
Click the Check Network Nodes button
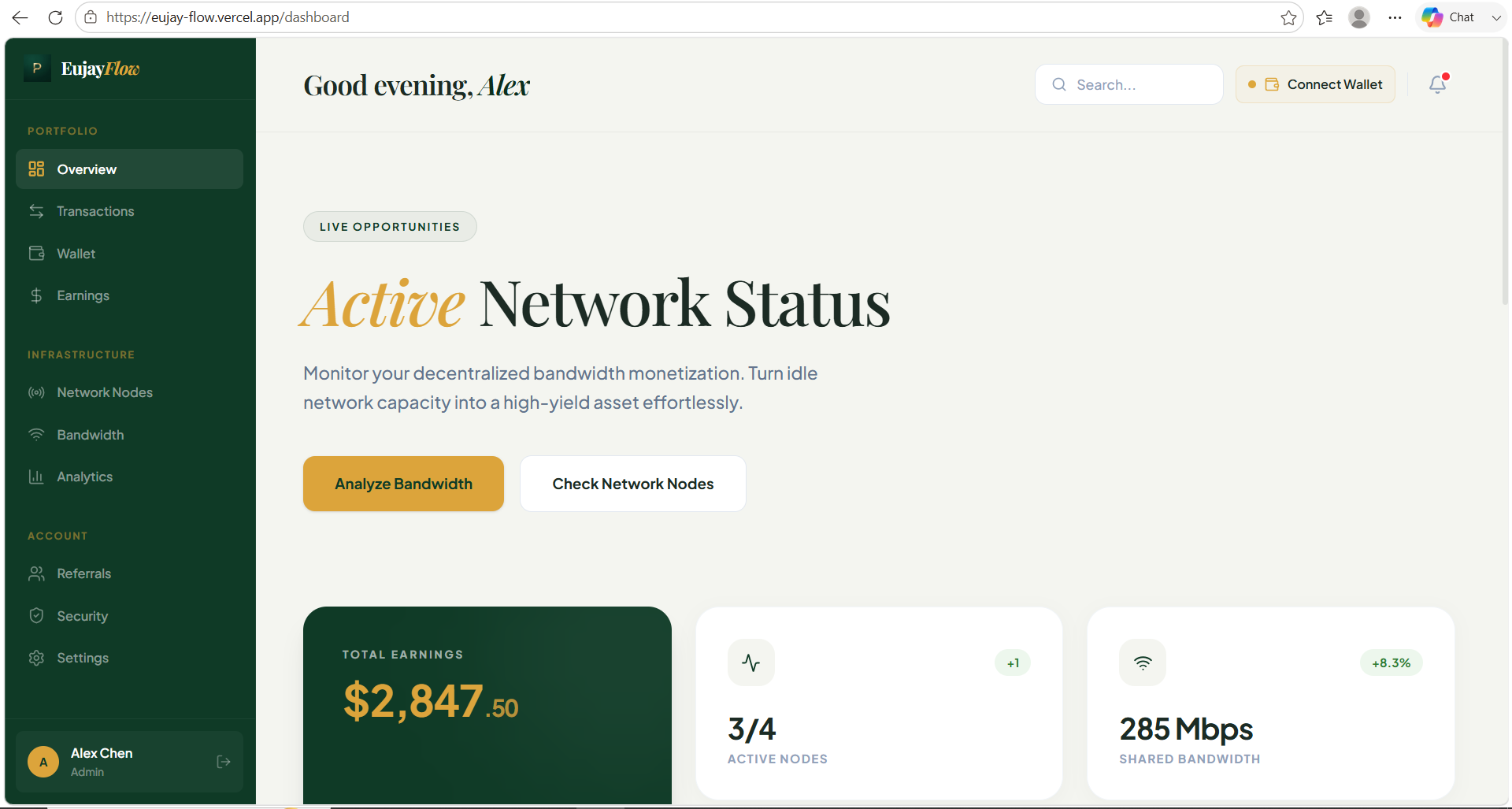coord(633,484)
